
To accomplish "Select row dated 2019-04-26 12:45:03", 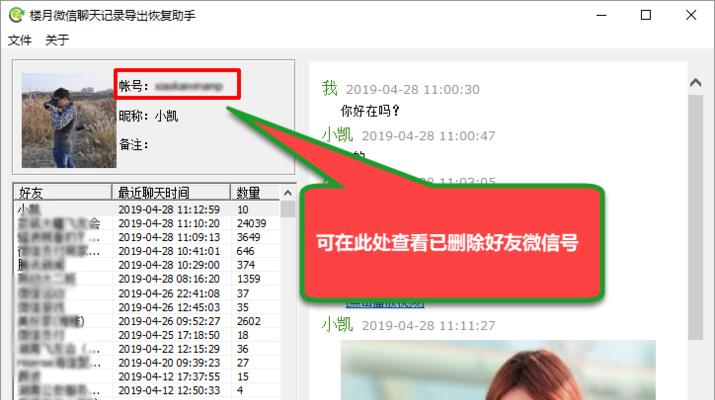I will tap(147, 307).
